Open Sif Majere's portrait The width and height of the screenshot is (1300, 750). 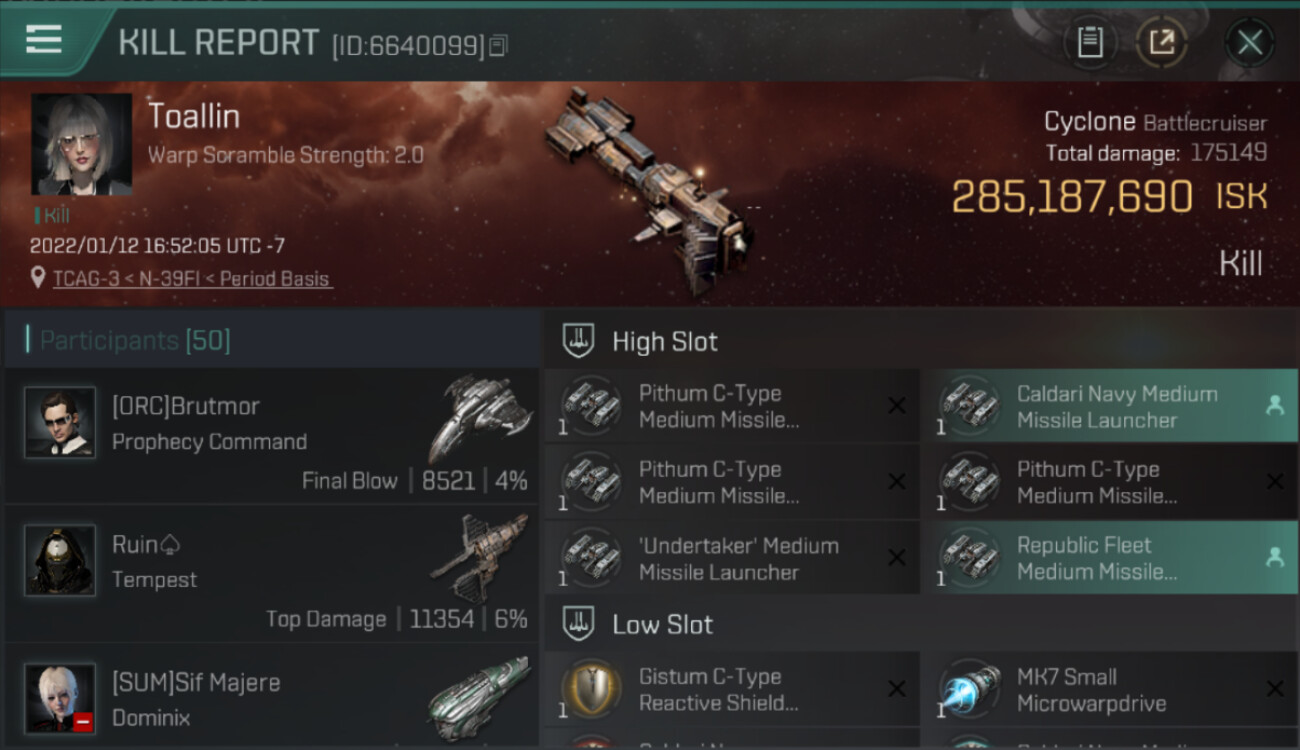(60, 697)
